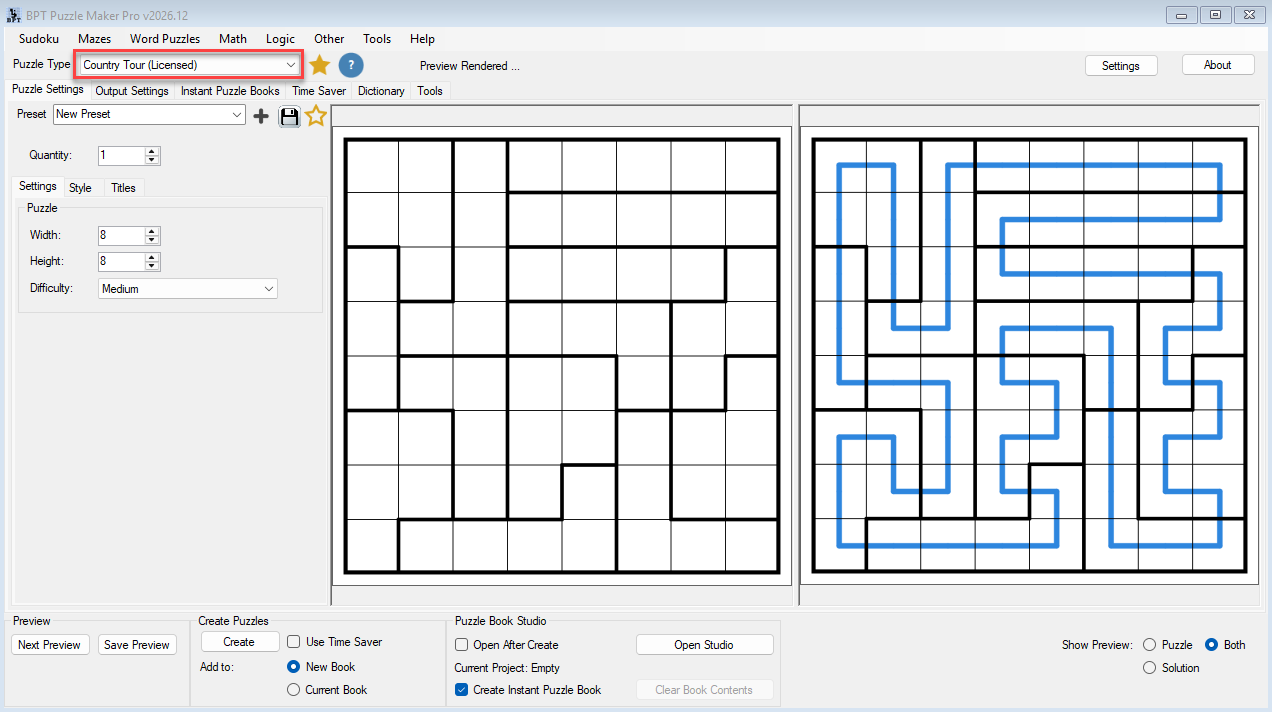The image size is (1272, 712).
Task: Click the 'Preview Rendered ...' status text
Action: pyautogui.click(x=470, y=66)
